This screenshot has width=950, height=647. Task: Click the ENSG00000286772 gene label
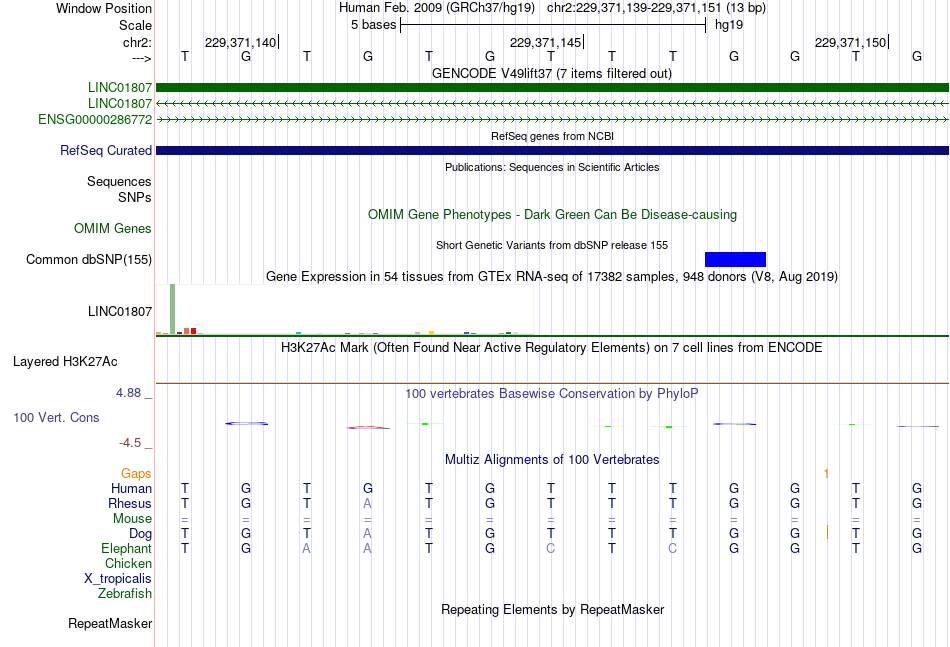pyautogui.click(x=95, y=120)
